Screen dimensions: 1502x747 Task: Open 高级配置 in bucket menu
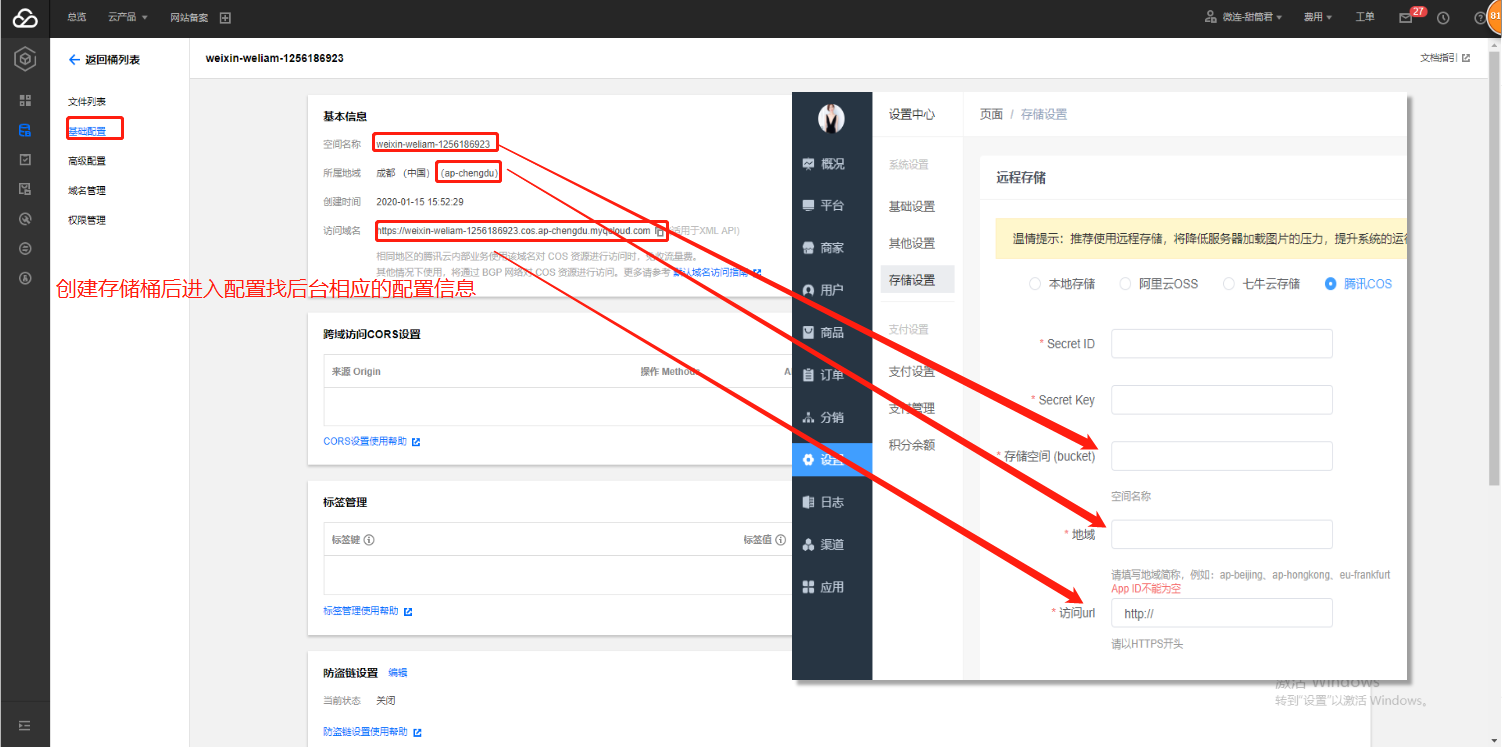tap(87, 161)
